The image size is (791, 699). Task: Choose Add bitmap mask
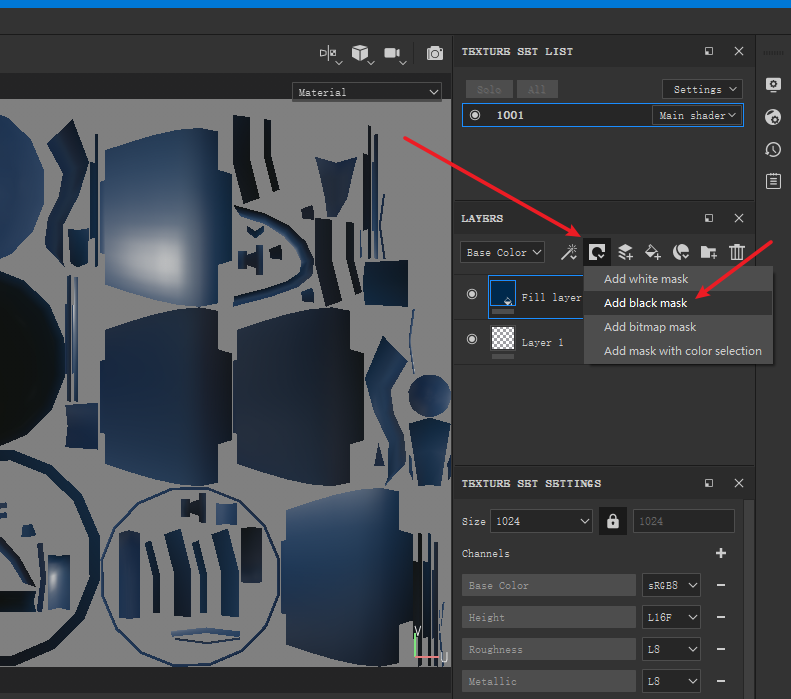coord(678,327)
